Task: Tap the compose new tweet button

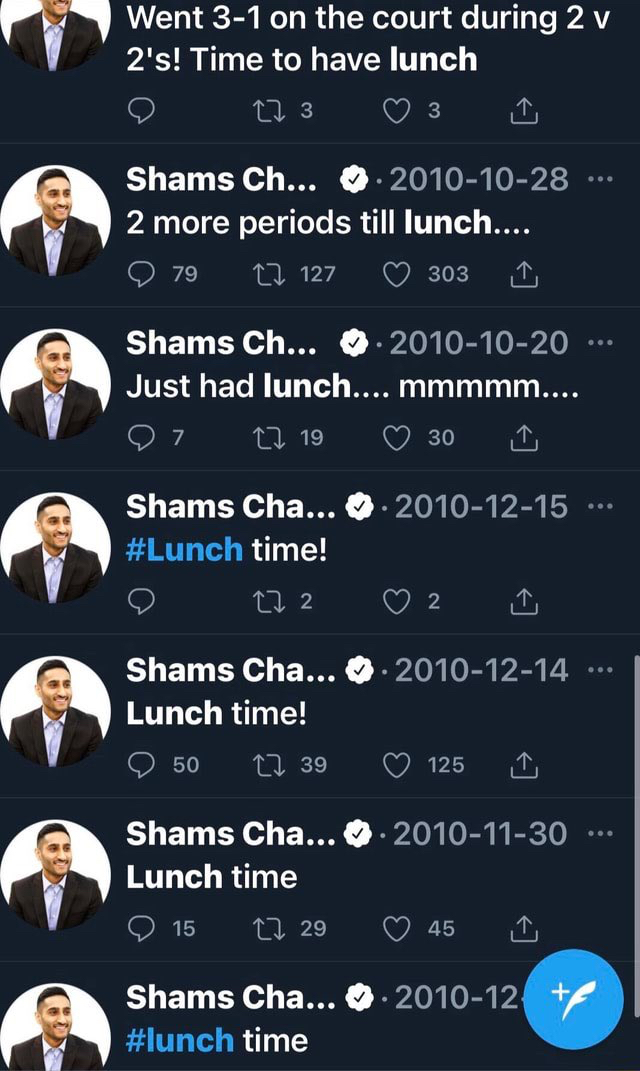Action: (573, 999)
